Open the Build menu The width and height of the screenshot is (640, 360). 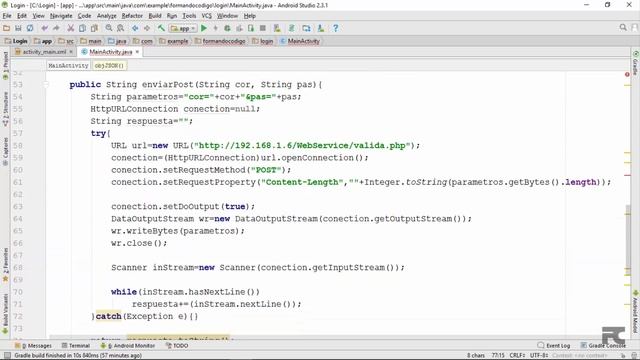pyautogui.click(x=155, y=16)
